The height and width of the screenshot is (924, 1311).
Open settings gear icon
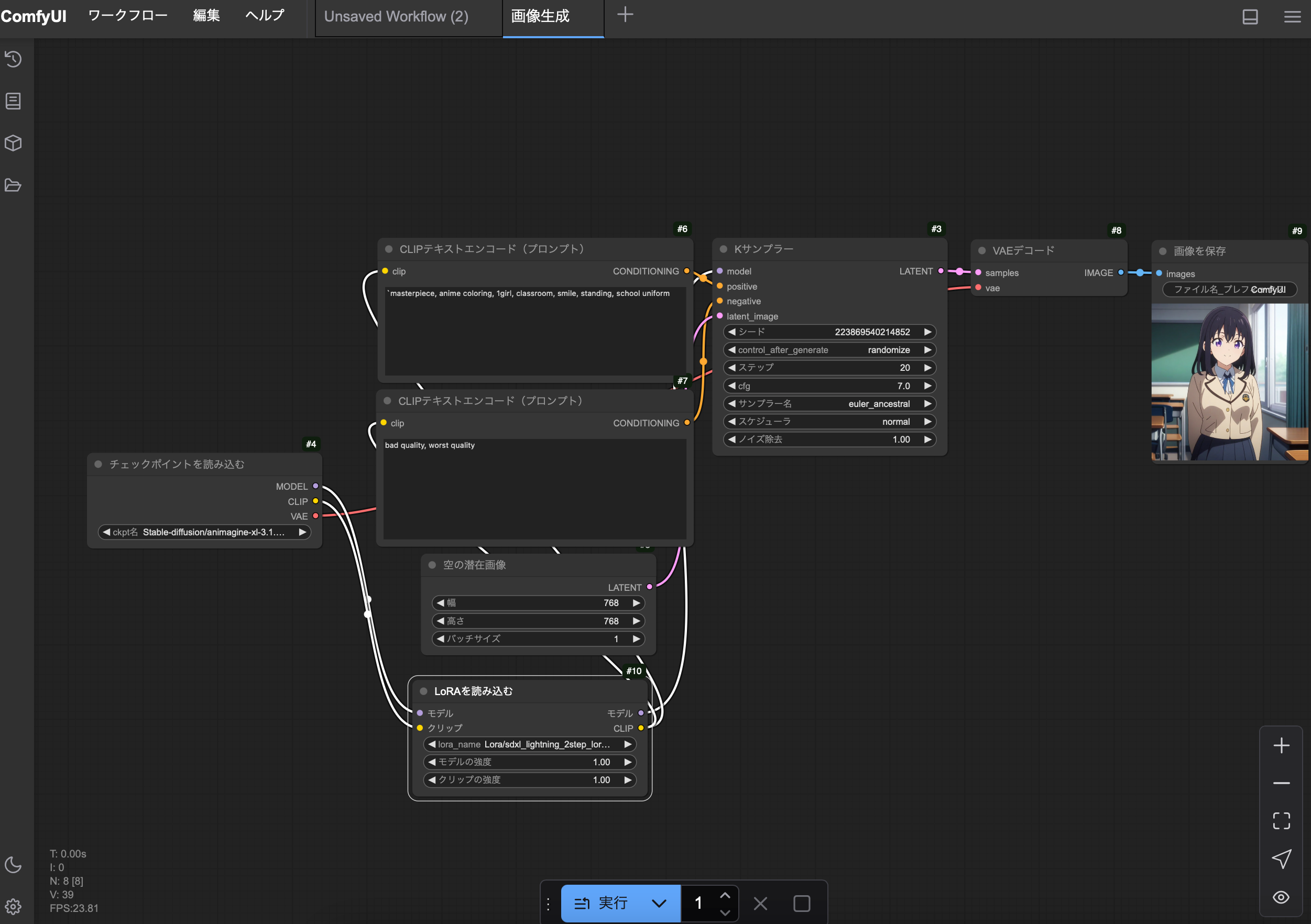pos(13,906)
